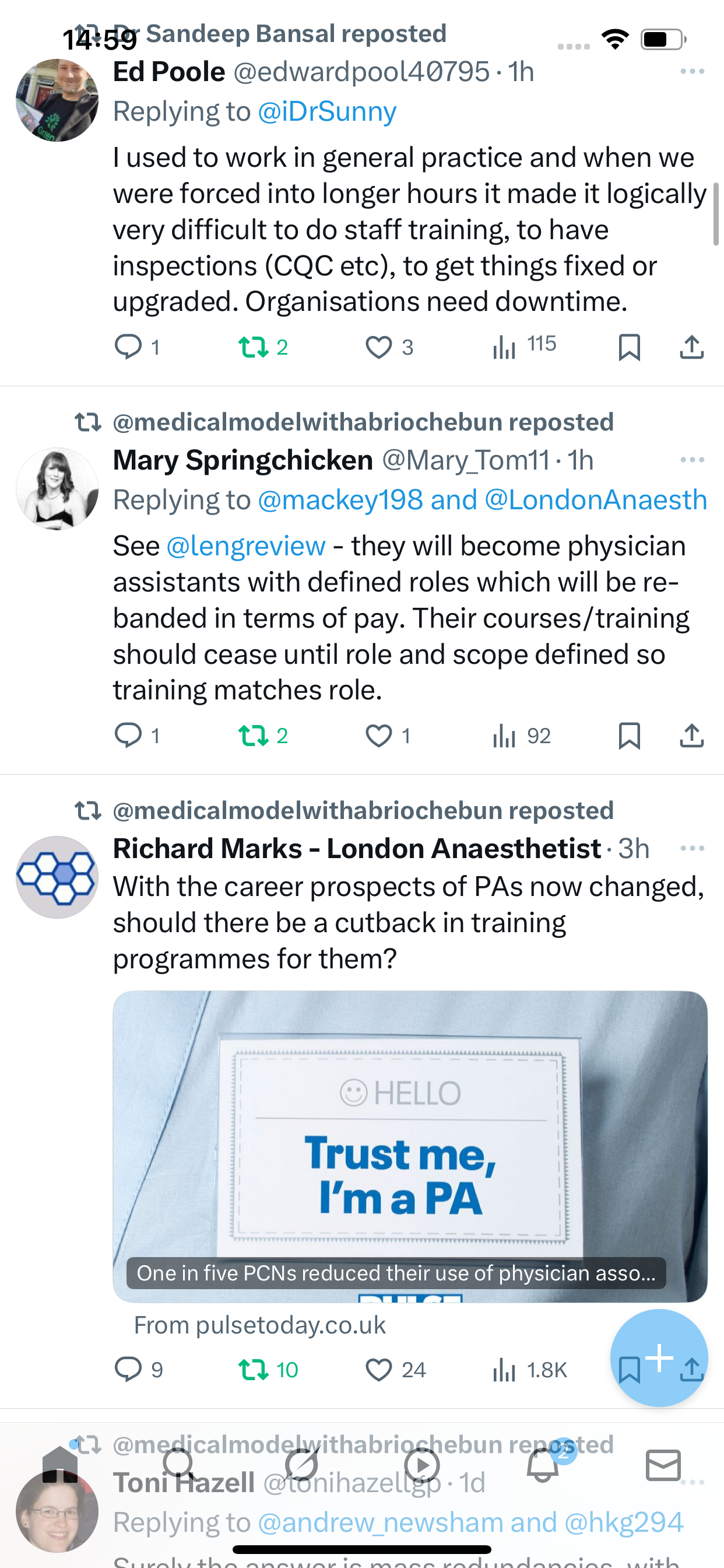Compose a new post
The width and height of the screenshot is (724, 1568).
[x=659, y=1357]
